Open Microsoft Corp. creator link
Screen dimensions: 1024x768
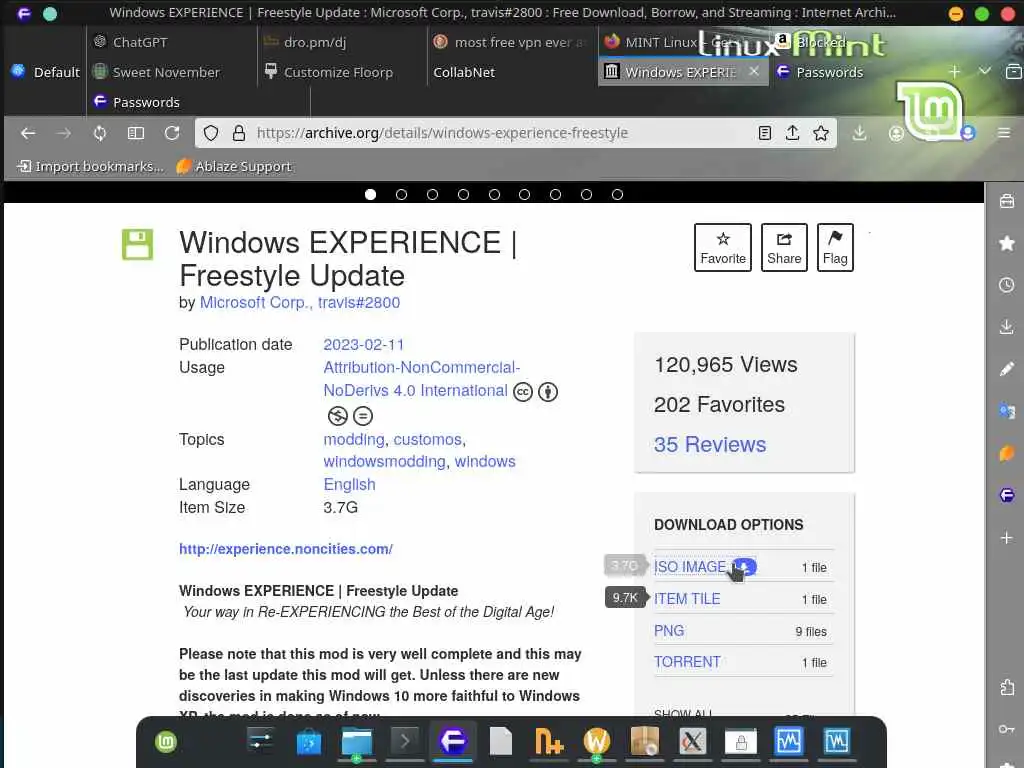coord(255,302)
